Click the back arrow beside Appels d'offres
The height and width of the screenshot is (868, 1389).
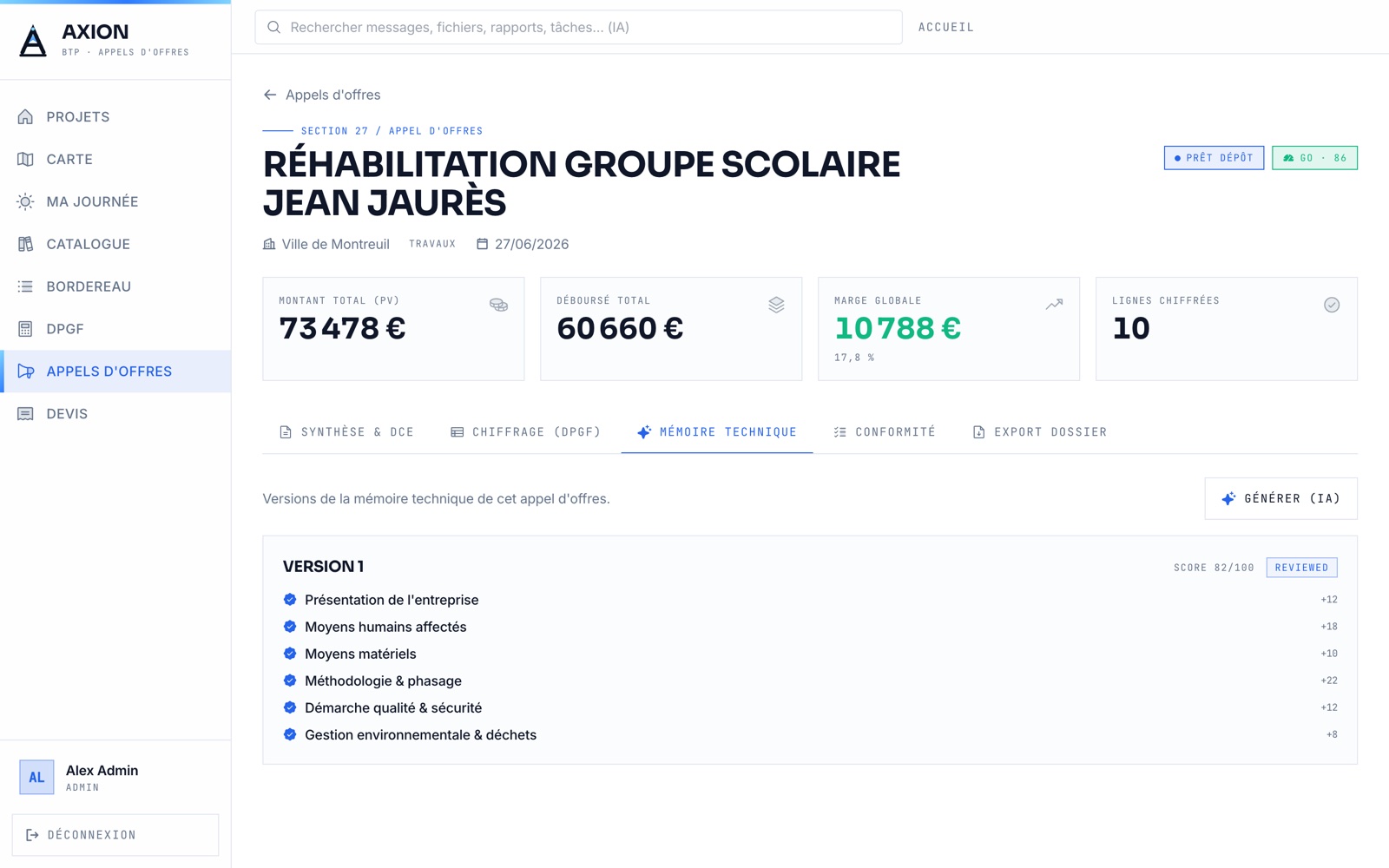click(270, 95)
